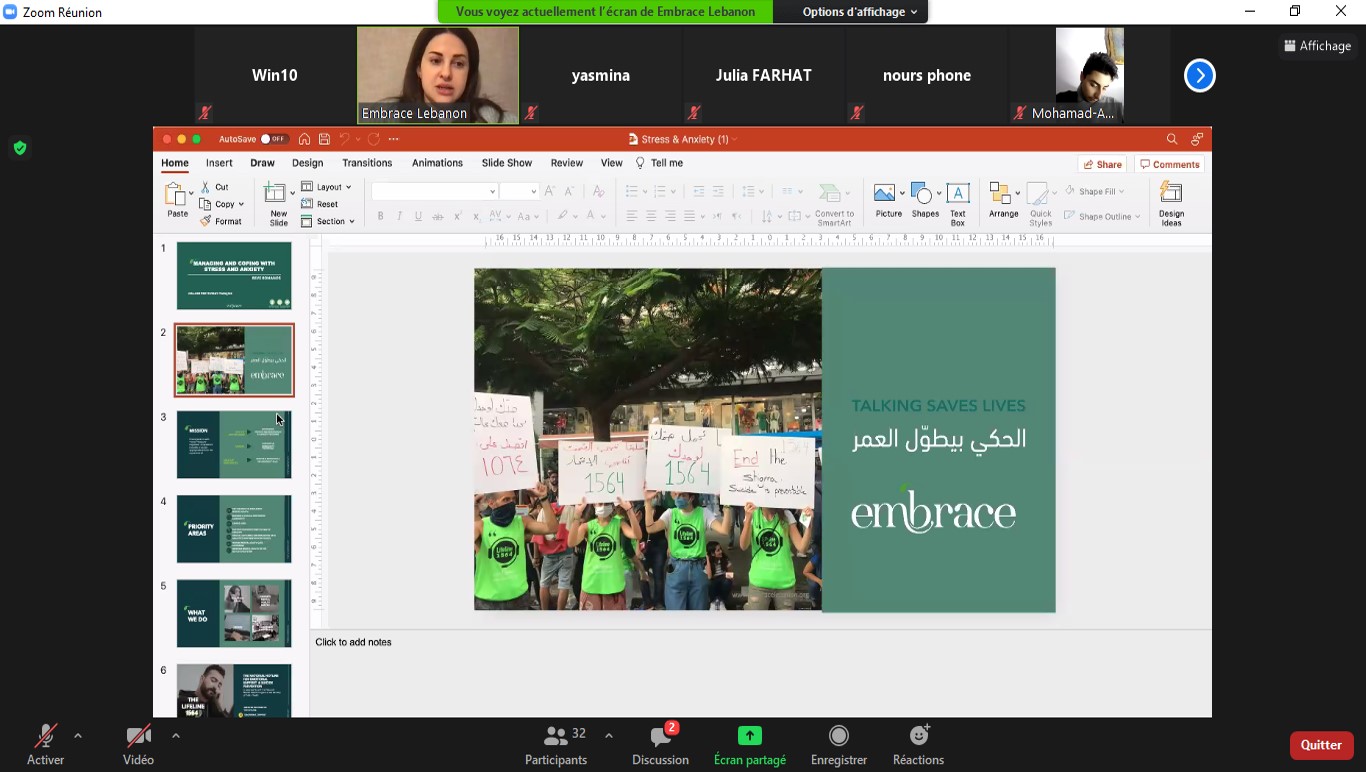Open Zoom Discussion chat
Viewport: 1366px width, 772px height.
(x=660, y=746)
